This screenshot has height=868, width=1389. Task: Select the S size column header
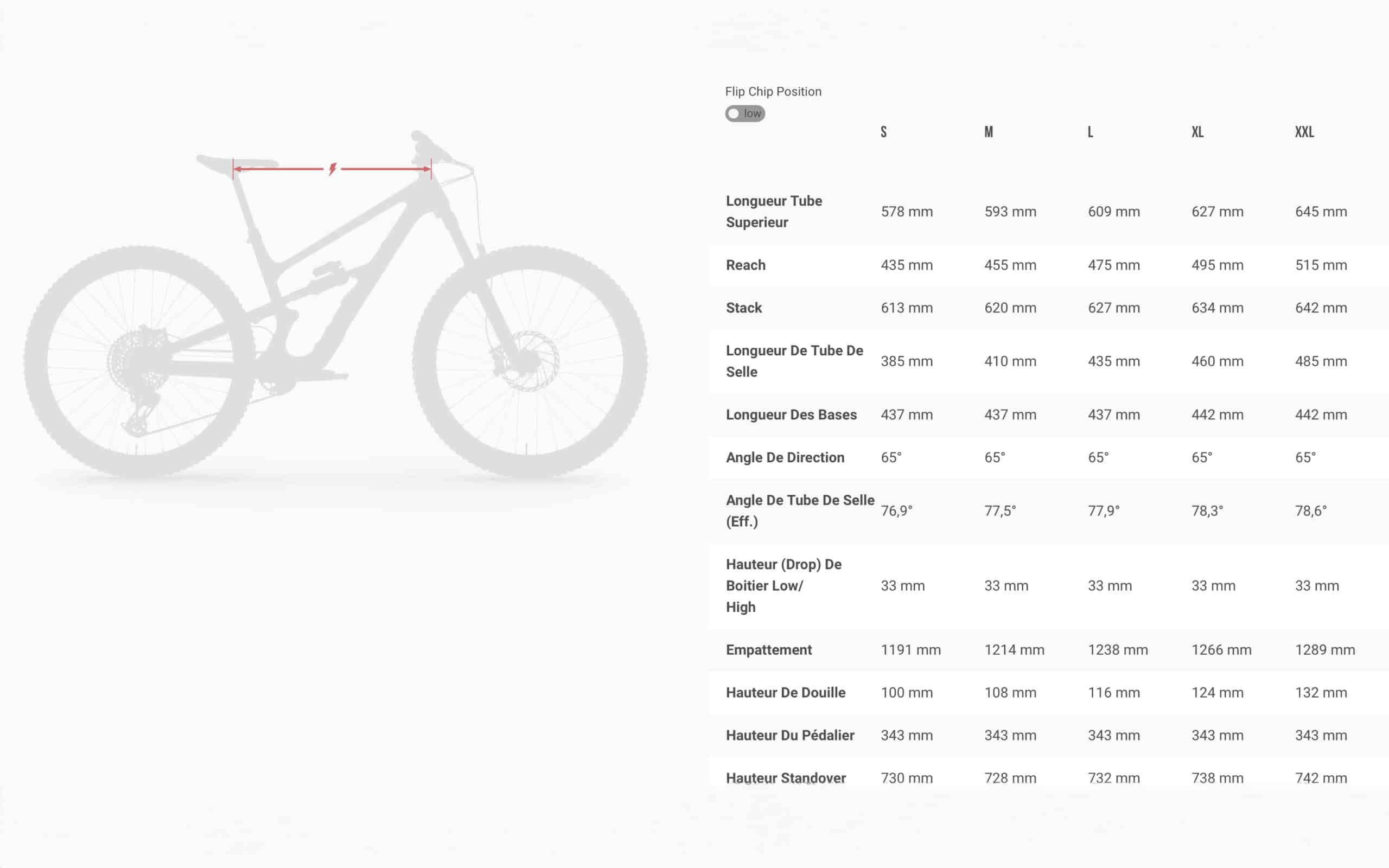click(x=883, y=132)
